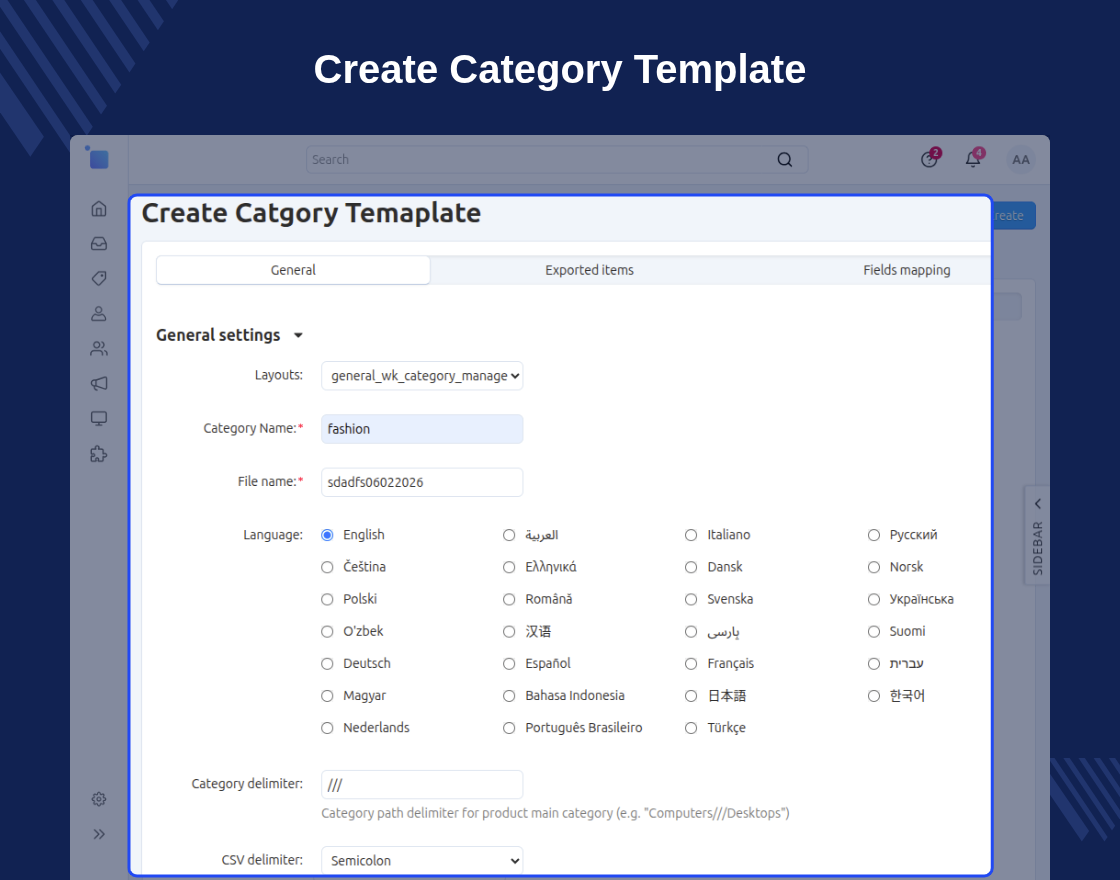Open the megaphone marketing icon
The width and height of the screenshot is (1120, 880).
[x=99, y=384]
